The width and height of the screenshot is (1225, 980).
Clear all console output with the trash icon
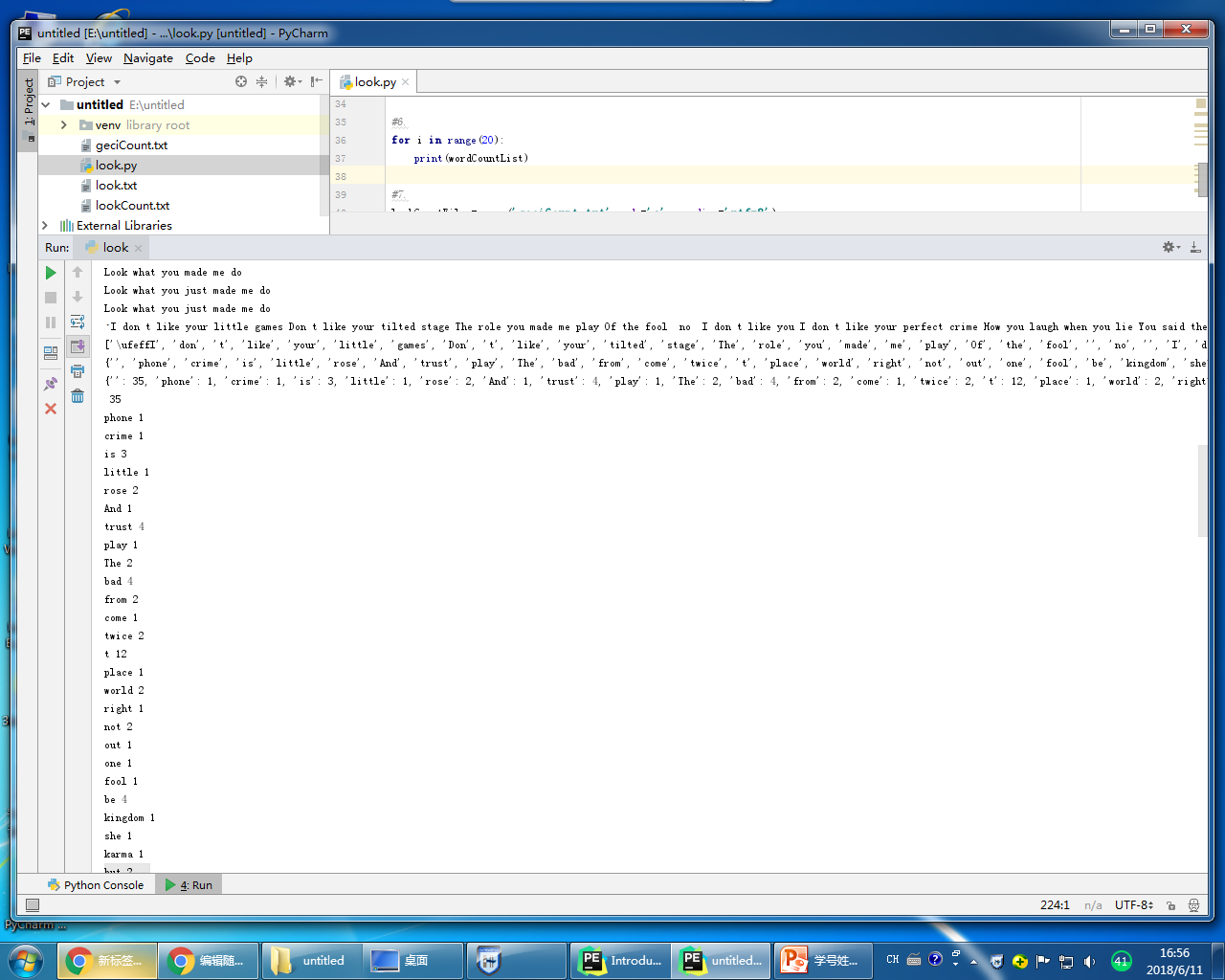coord(78,396)
